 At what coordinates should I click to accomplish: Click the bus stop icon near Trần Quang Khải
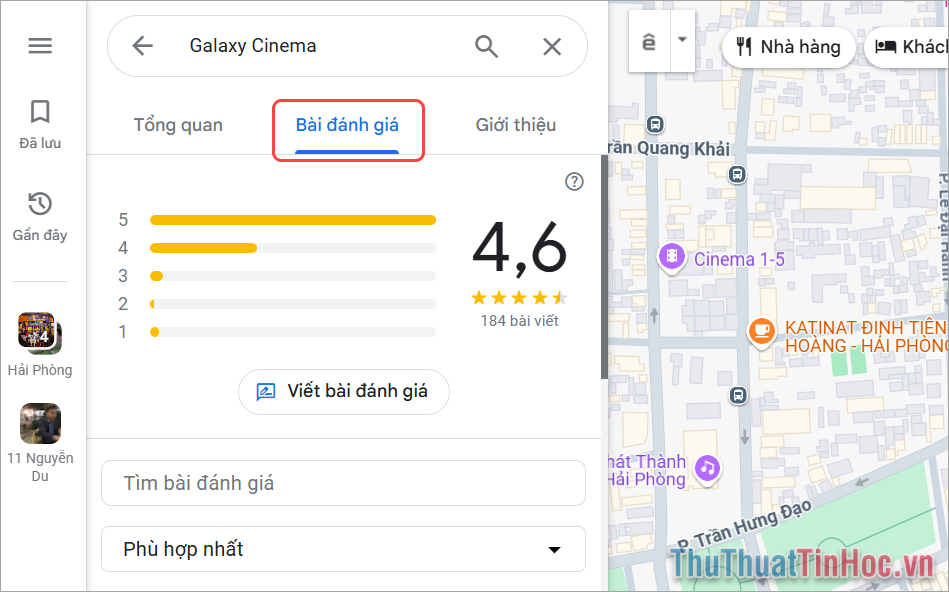click(x=654, y=125)
